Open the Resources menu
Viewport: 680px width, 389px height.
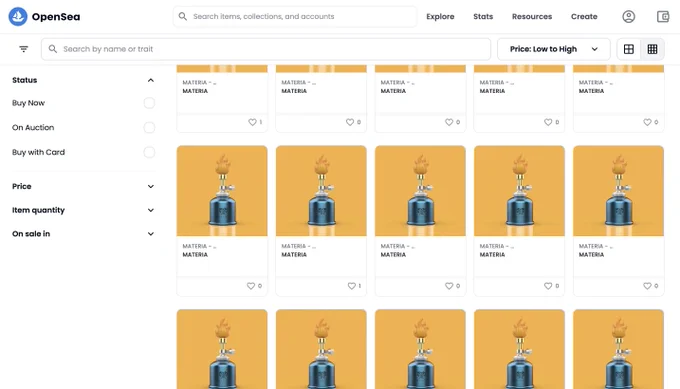tap(532, 16)
